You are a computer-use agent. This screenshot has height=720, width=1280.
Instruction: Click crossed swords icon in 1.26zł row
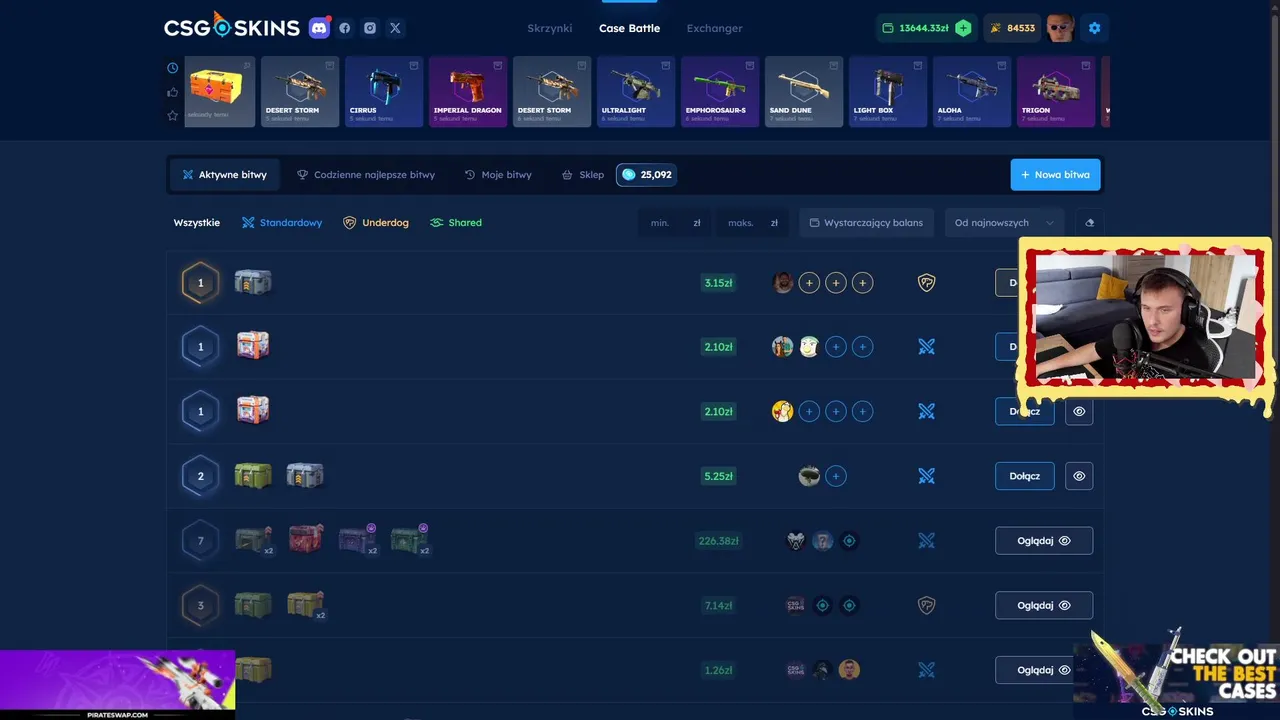926,670
